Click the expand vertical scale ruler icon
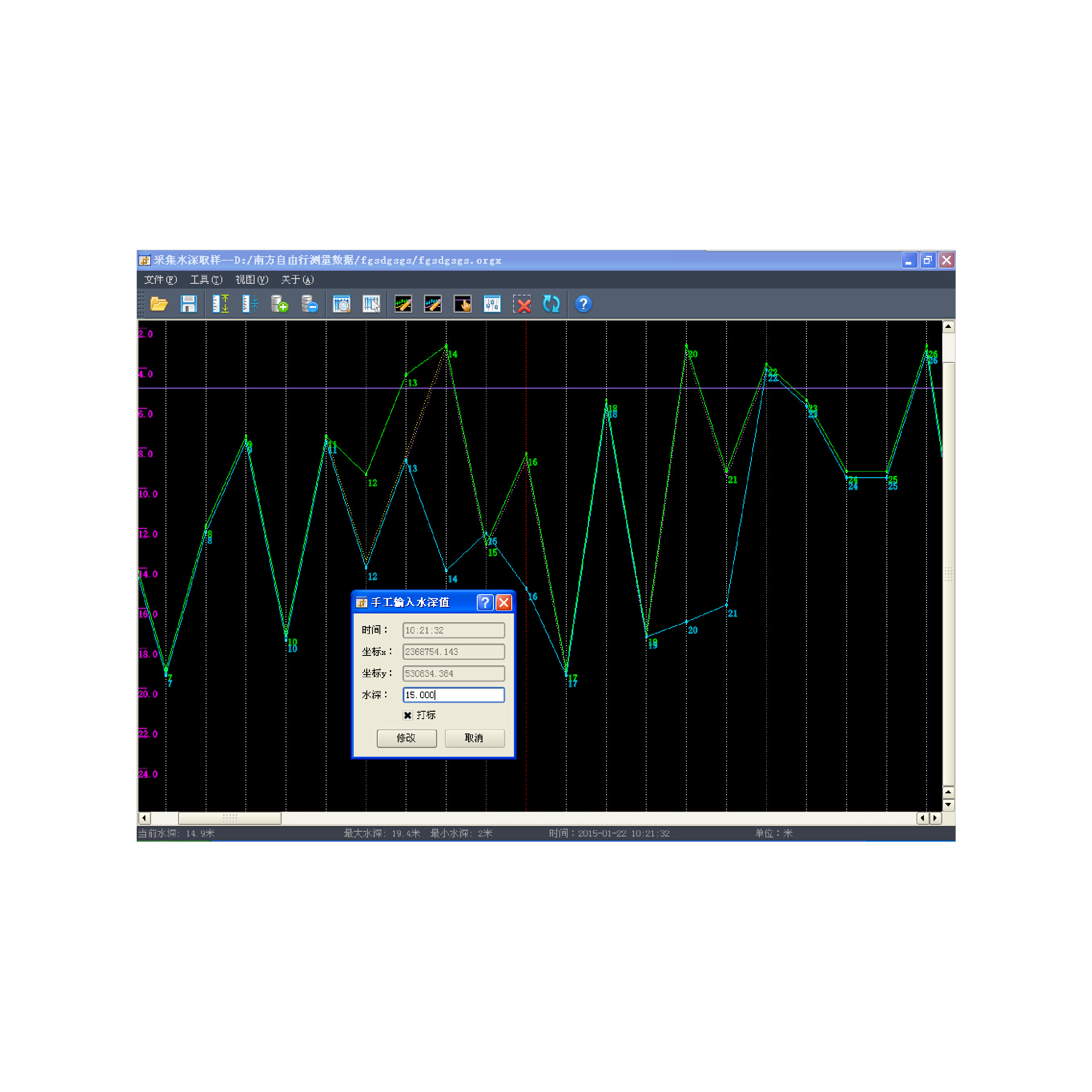This screenshot has height=1092, width=1092. point(220,304)
